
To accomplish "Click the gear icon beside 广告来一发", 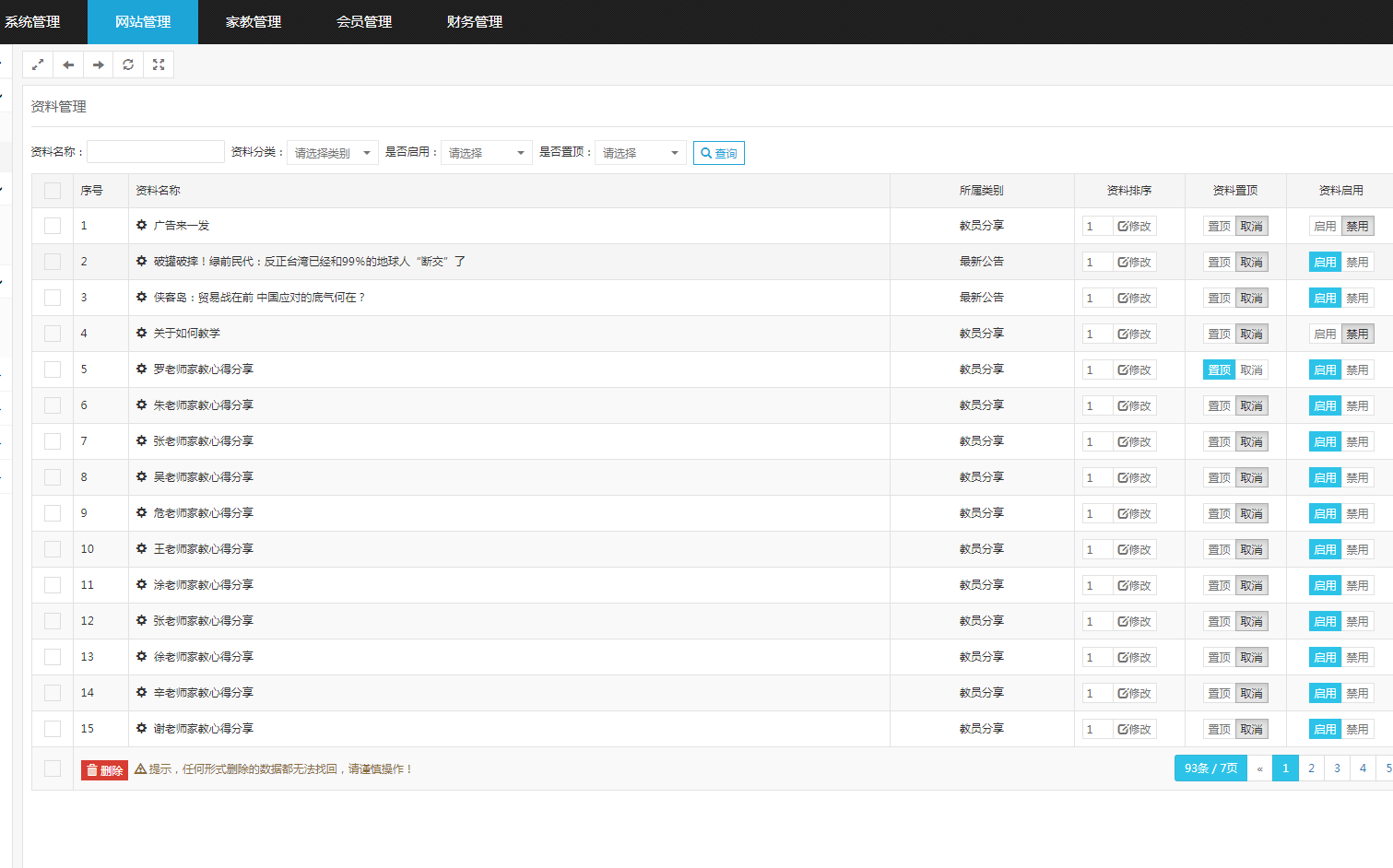I will pos(141,225).
